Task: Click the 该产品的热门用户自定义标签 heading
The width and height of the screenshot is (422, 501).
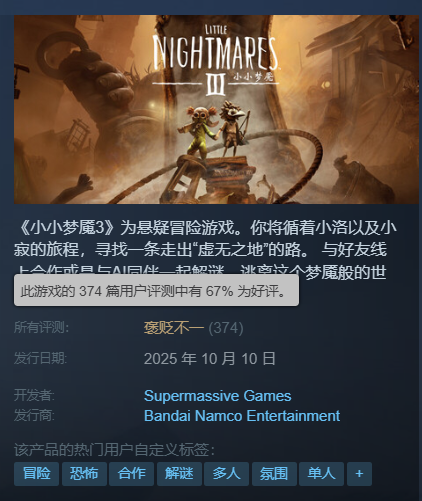Action: coord(114,450)
